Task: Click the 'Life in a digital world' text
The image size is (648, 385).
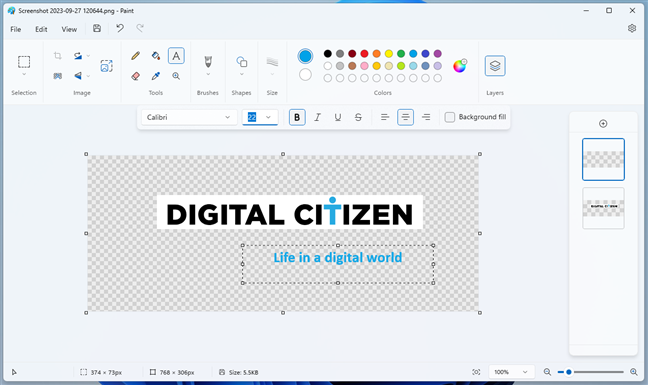Action: click(x=338, y=257)
